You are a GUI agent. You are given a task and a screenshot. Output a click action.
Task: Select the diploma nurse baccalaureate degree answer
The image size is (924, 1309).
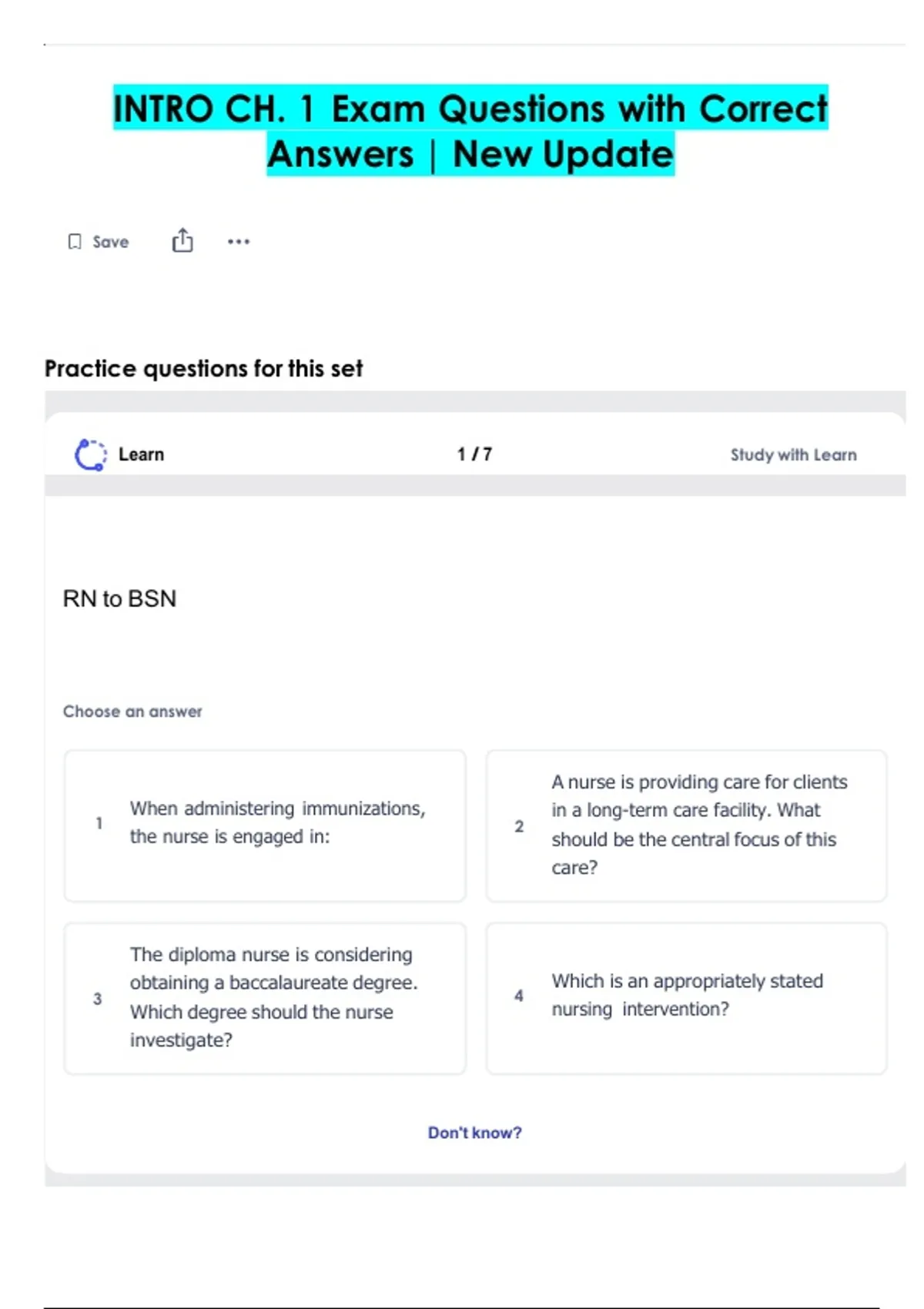[x=273, y=997]
